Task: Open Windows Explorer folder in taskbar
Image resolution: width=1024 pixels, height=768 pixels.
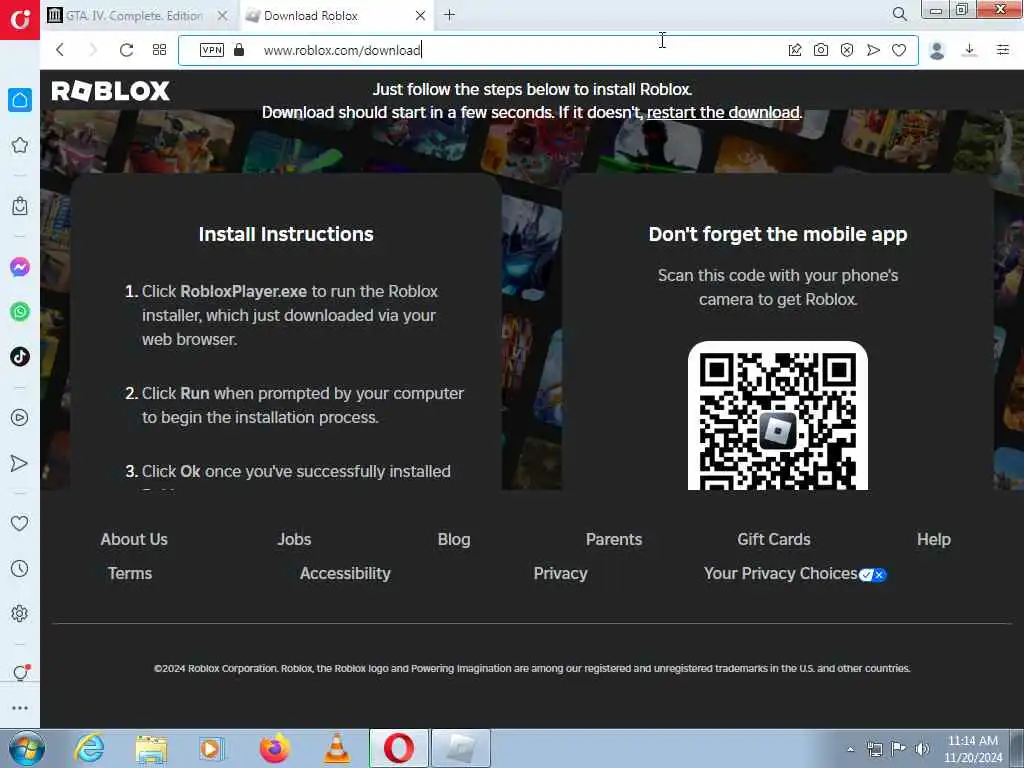Action: (152, 748)
